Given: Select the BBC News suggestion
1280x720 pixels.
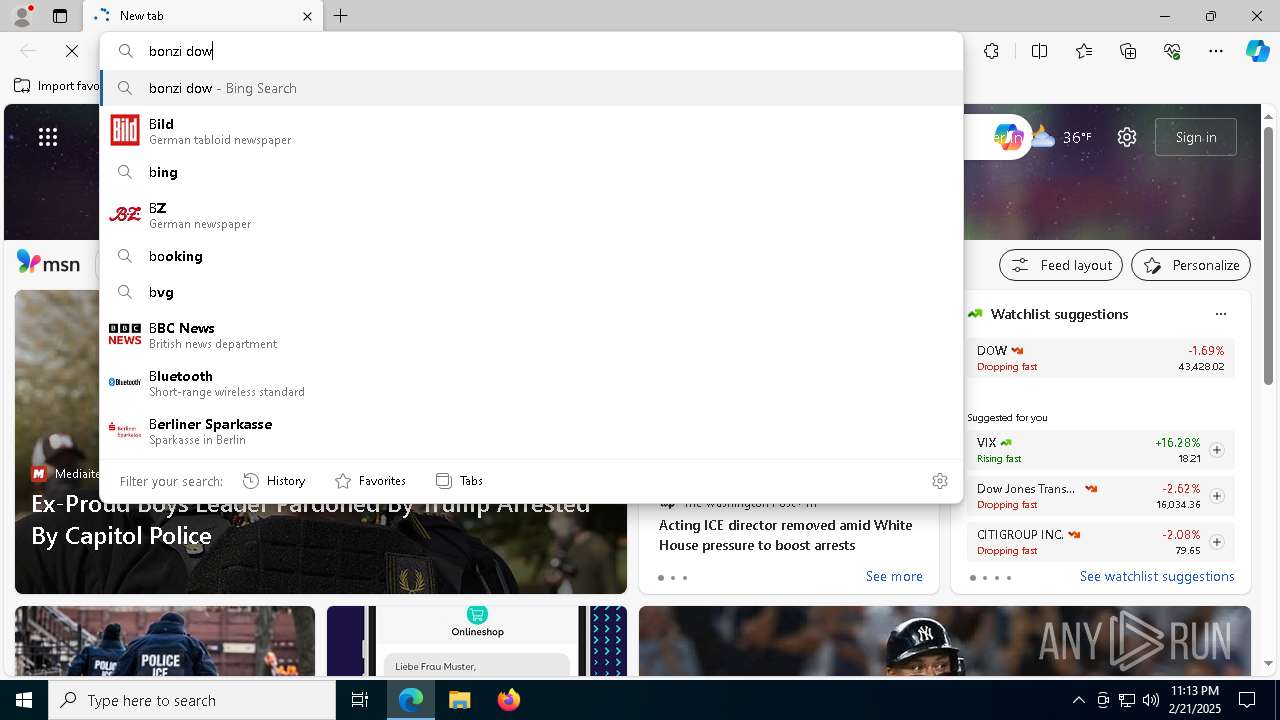Looking at the screenshot, I should [532, 335].
